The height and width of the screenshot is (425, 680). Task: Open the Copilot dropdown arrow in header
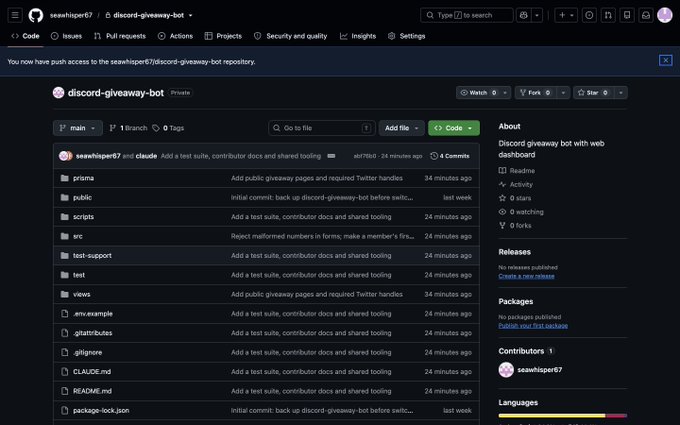537,15
